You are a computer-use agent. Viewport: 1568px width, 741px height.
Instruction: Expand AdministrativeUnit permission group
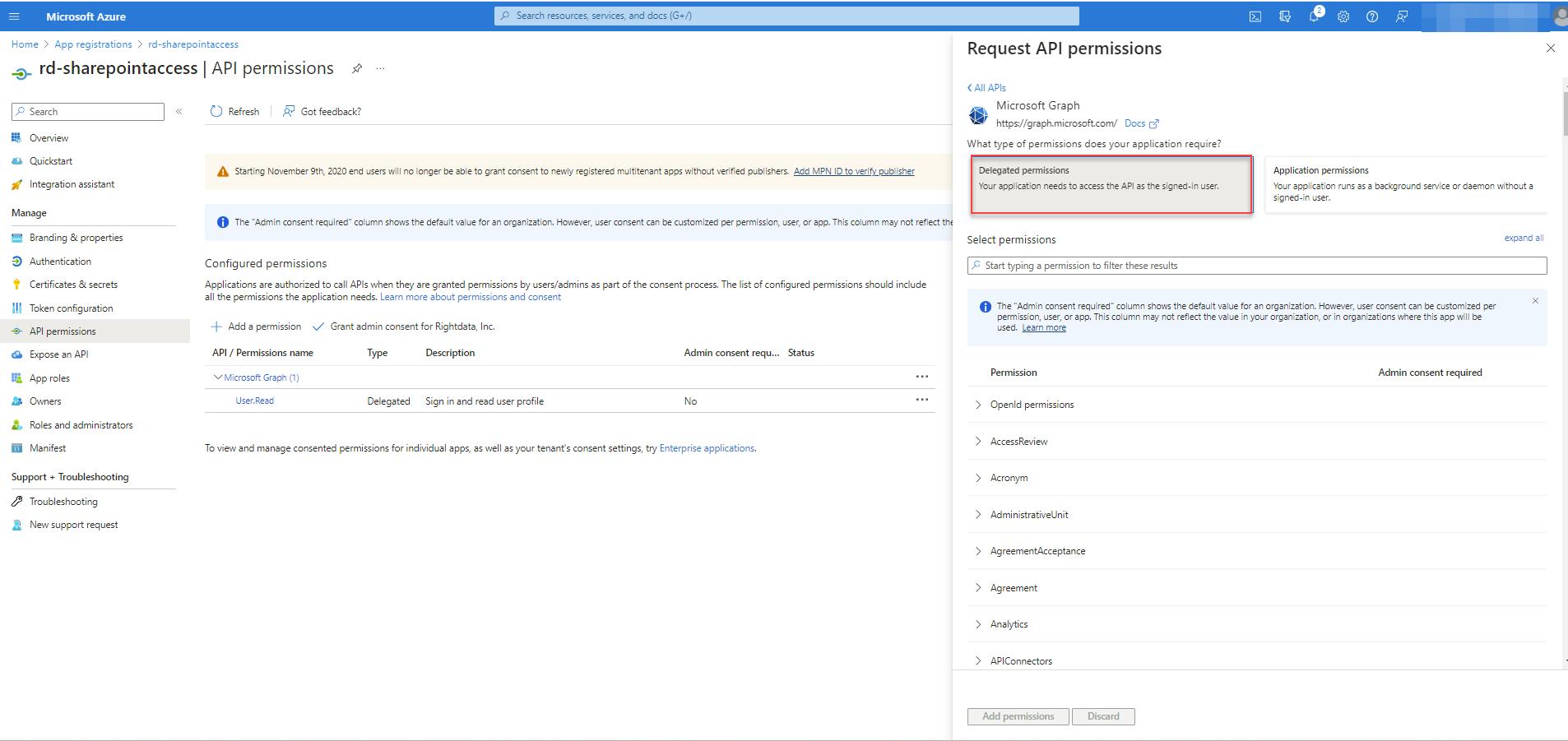click(978, 515)
